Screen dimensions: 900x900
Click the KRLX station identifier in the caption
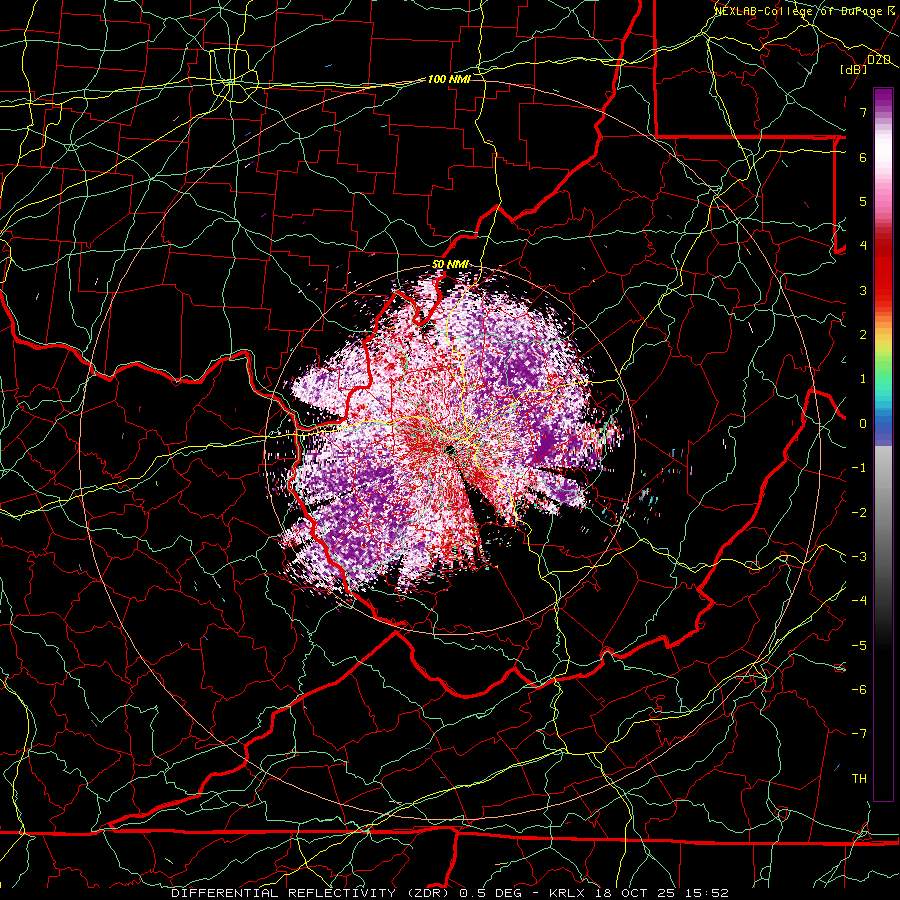(x=567, y=893)
